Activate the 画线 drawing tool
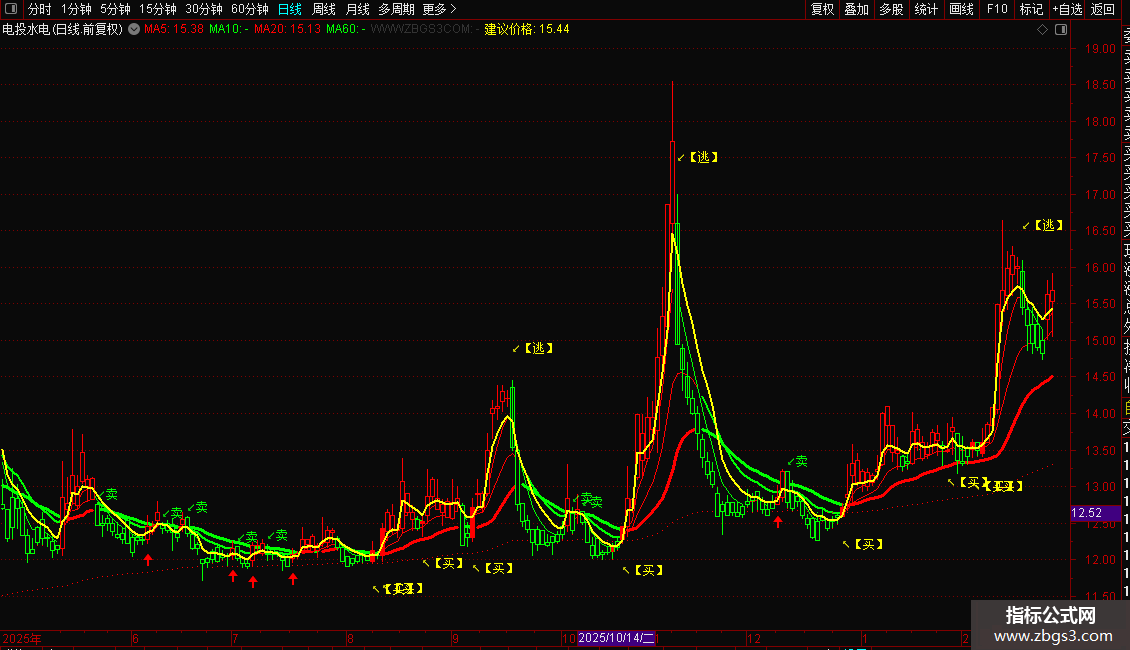This screenshot has height=650, width=1130. coord(961,9)
